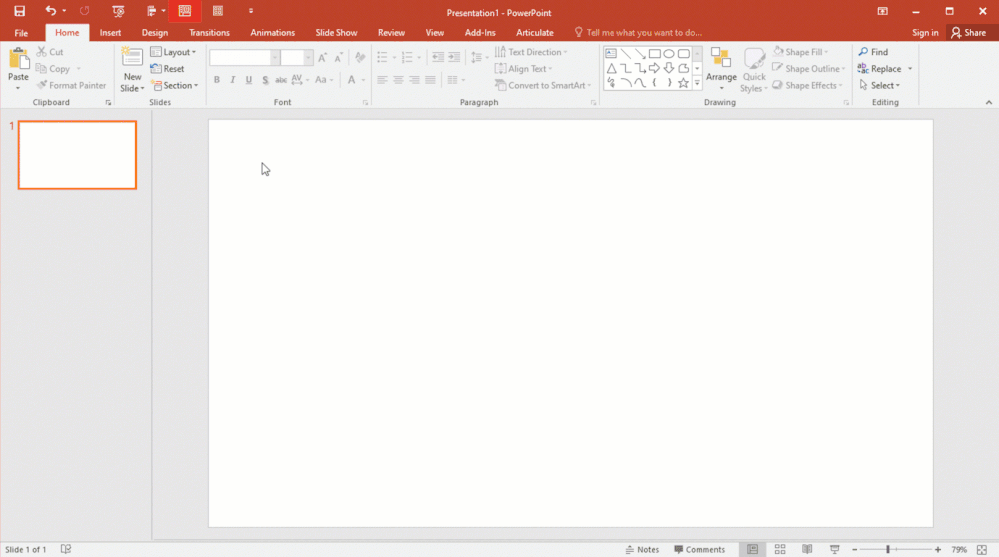Click the Fit slide to window icon

(981, 549)
